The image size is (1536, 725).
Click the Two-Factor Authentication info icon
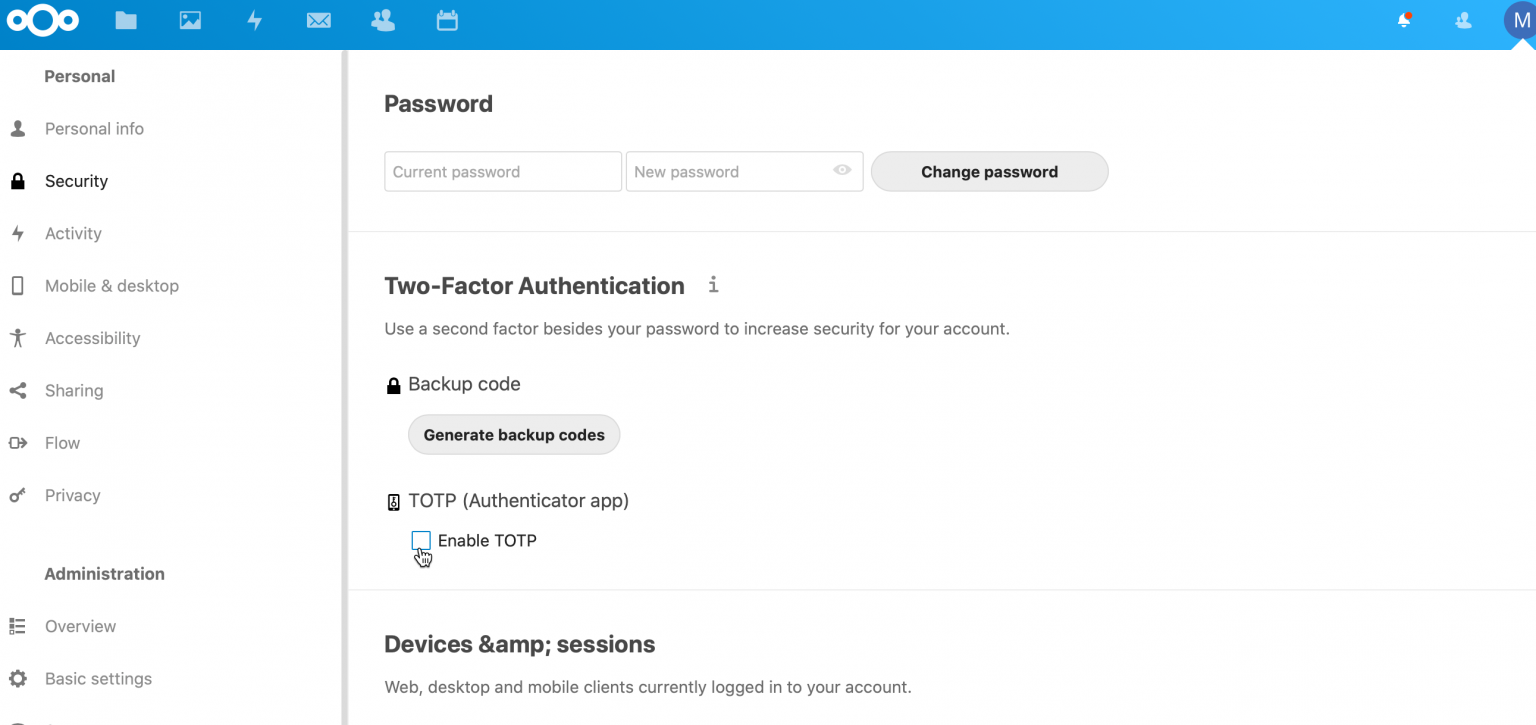pyautogui.click(x=713, y=286)
